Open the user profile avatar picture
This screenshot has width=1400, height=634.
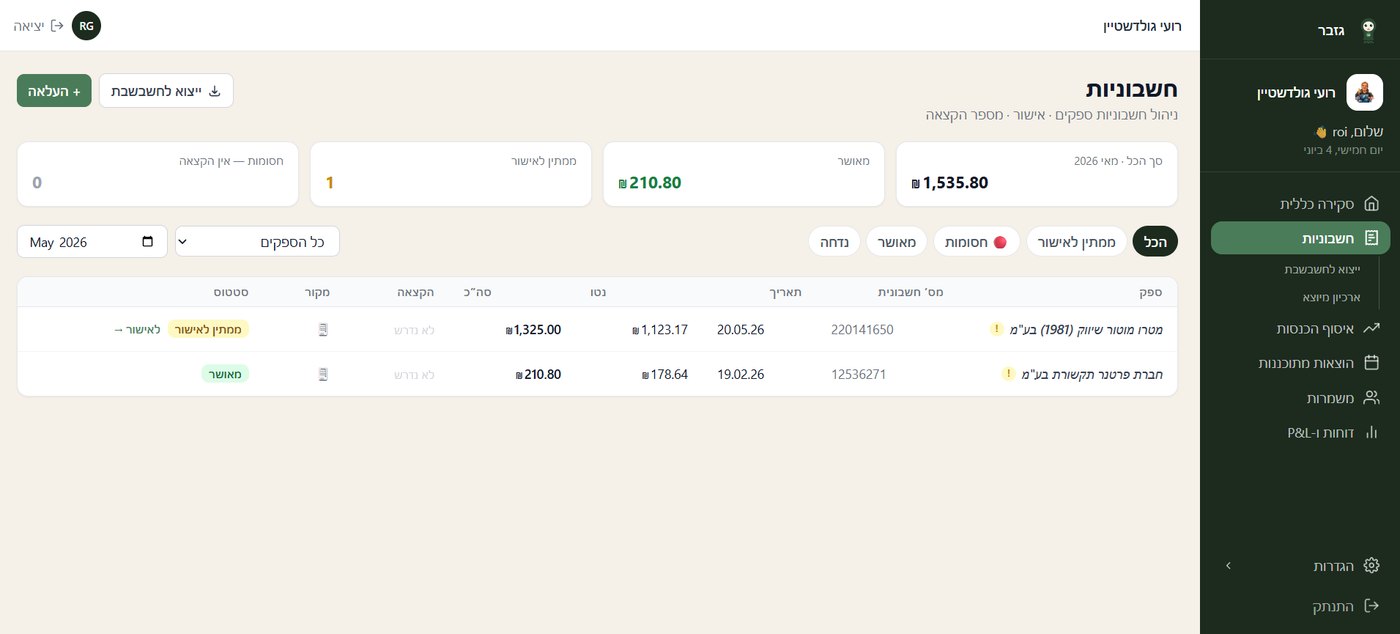coord(1364,92)
